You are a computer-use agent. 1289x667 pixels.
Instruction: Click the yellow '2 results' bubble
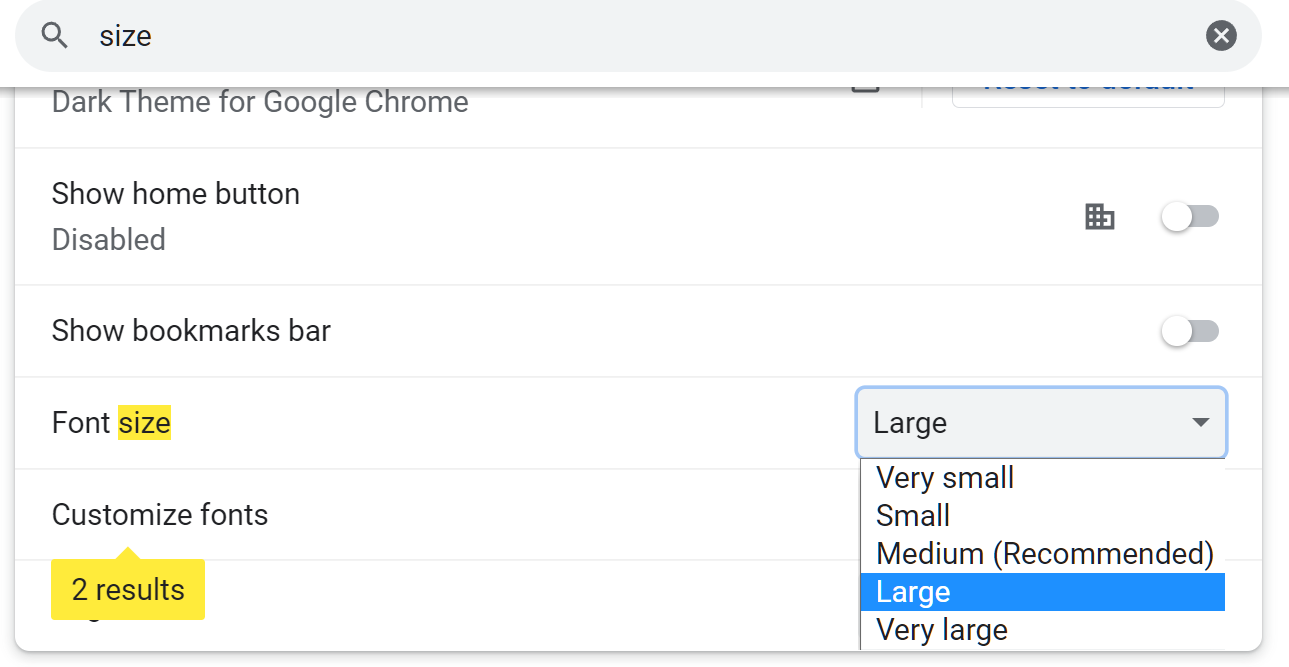128,590
